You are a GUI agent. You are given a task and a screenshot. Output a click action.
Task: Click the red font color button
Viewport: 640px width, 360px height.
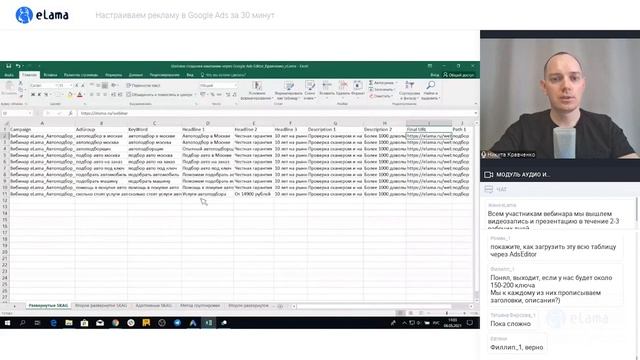click(80, 95)
